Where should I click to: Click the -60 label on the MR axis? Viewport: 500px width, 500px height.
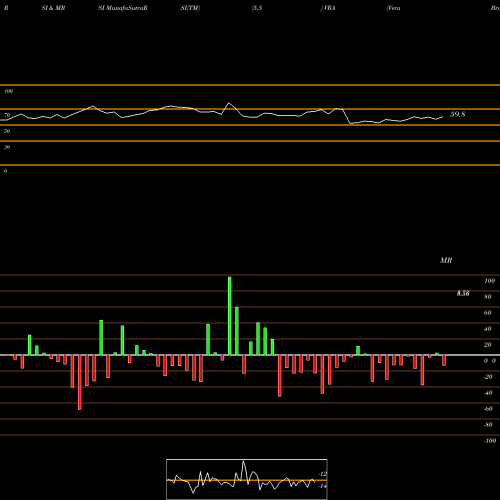[488, 409]
